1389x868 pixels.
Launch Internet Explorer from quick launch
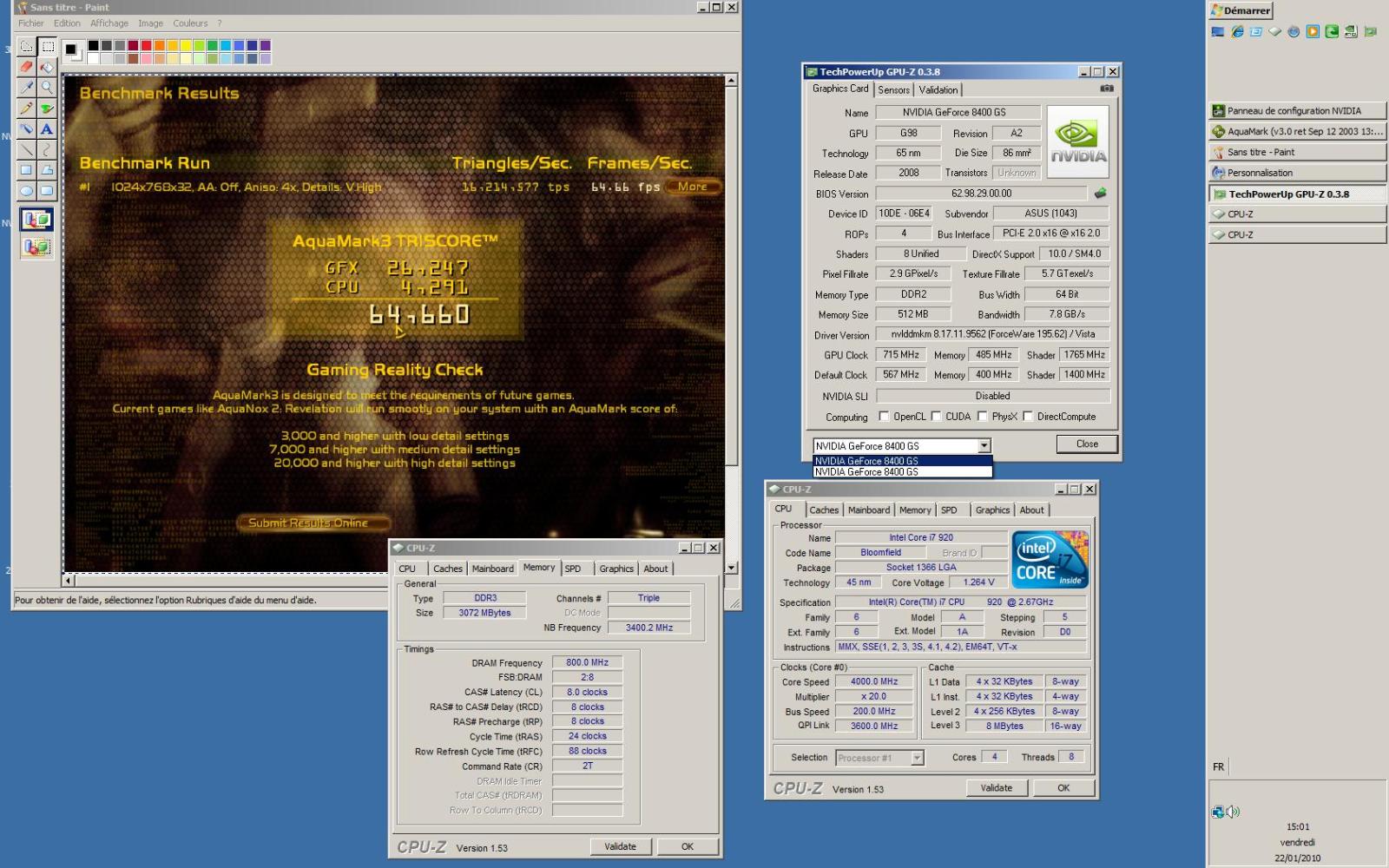[1237, 31]
